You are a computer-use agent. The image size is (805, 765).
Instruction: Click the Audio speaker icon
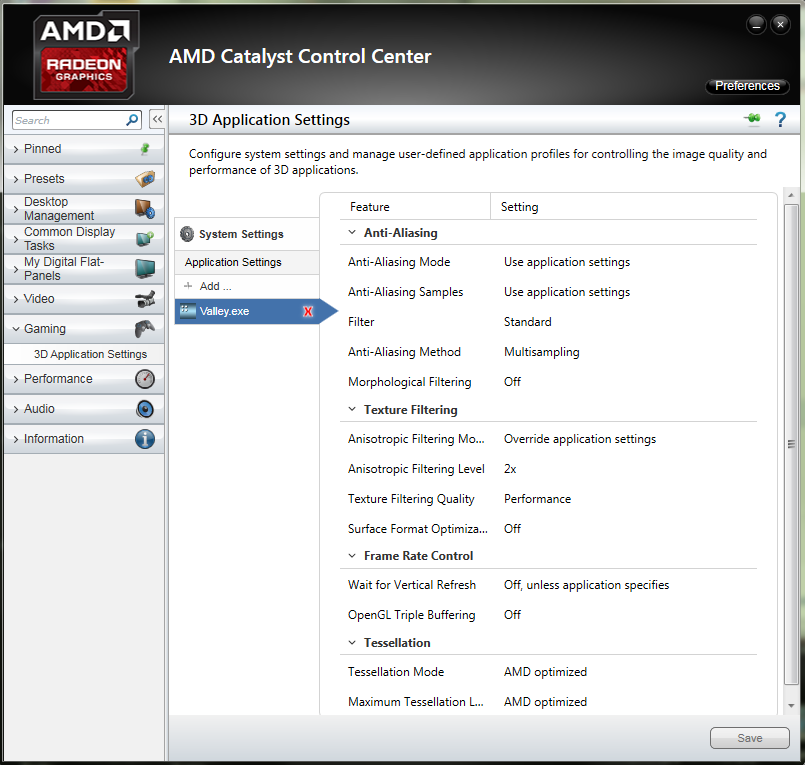pyautogui.click(x=145, y=409)
